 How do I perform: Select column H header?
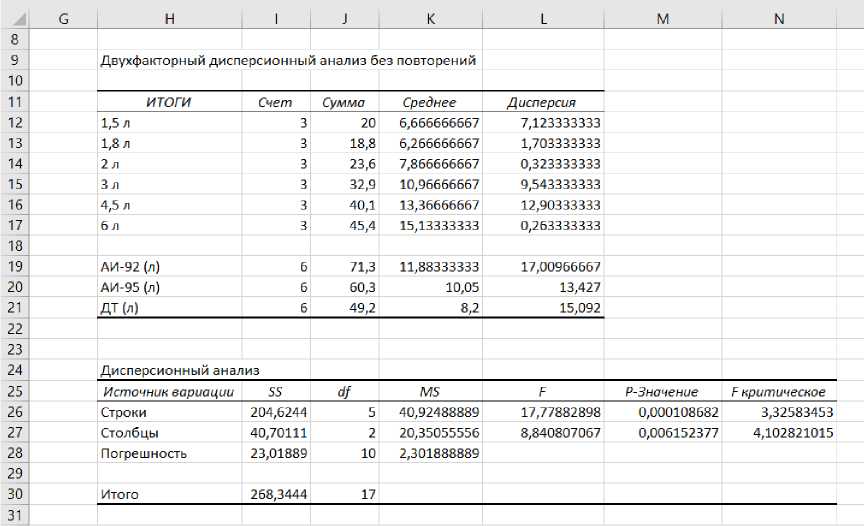(168, 18)
